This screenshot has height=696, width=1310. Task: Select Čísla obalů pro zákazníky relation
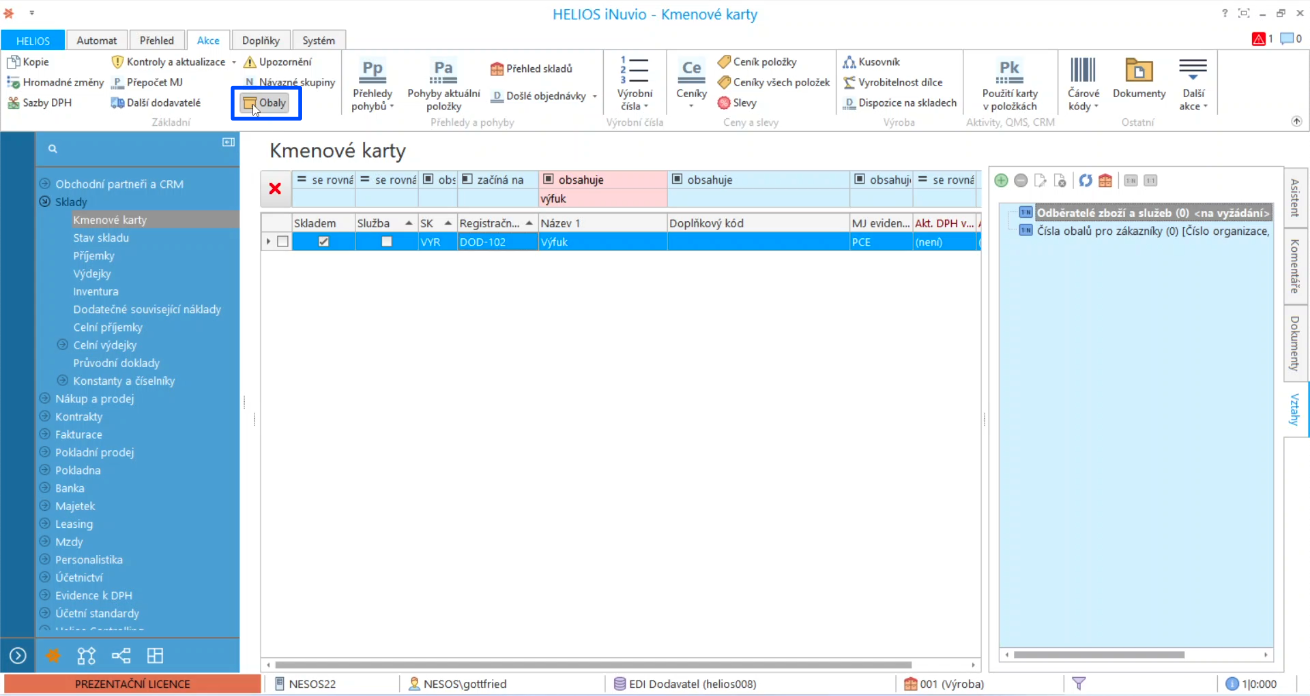[x=1143, y=231]
